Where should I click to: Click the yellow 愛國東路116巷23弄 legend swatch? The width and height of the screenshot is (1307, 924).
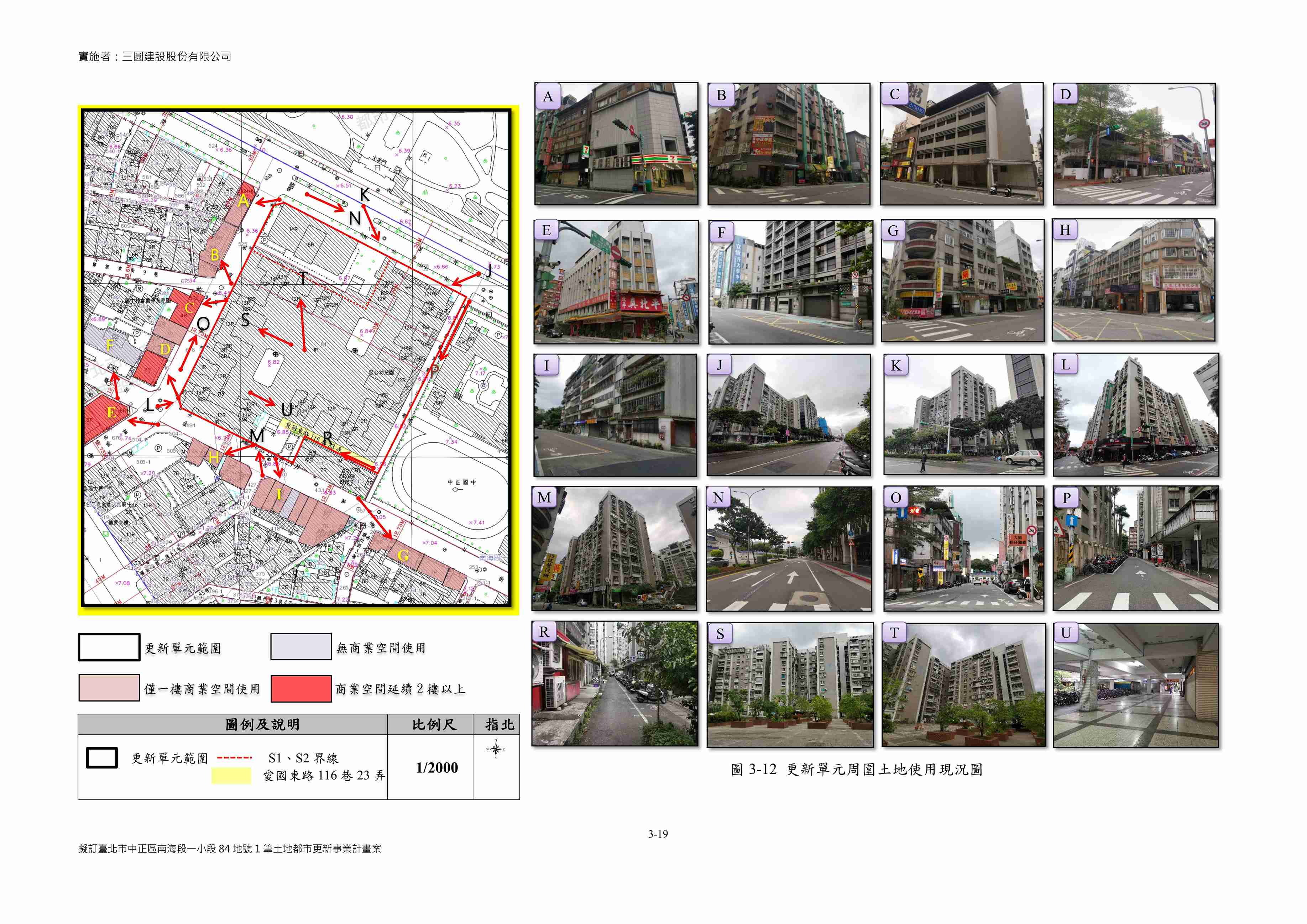pos(231,776)
